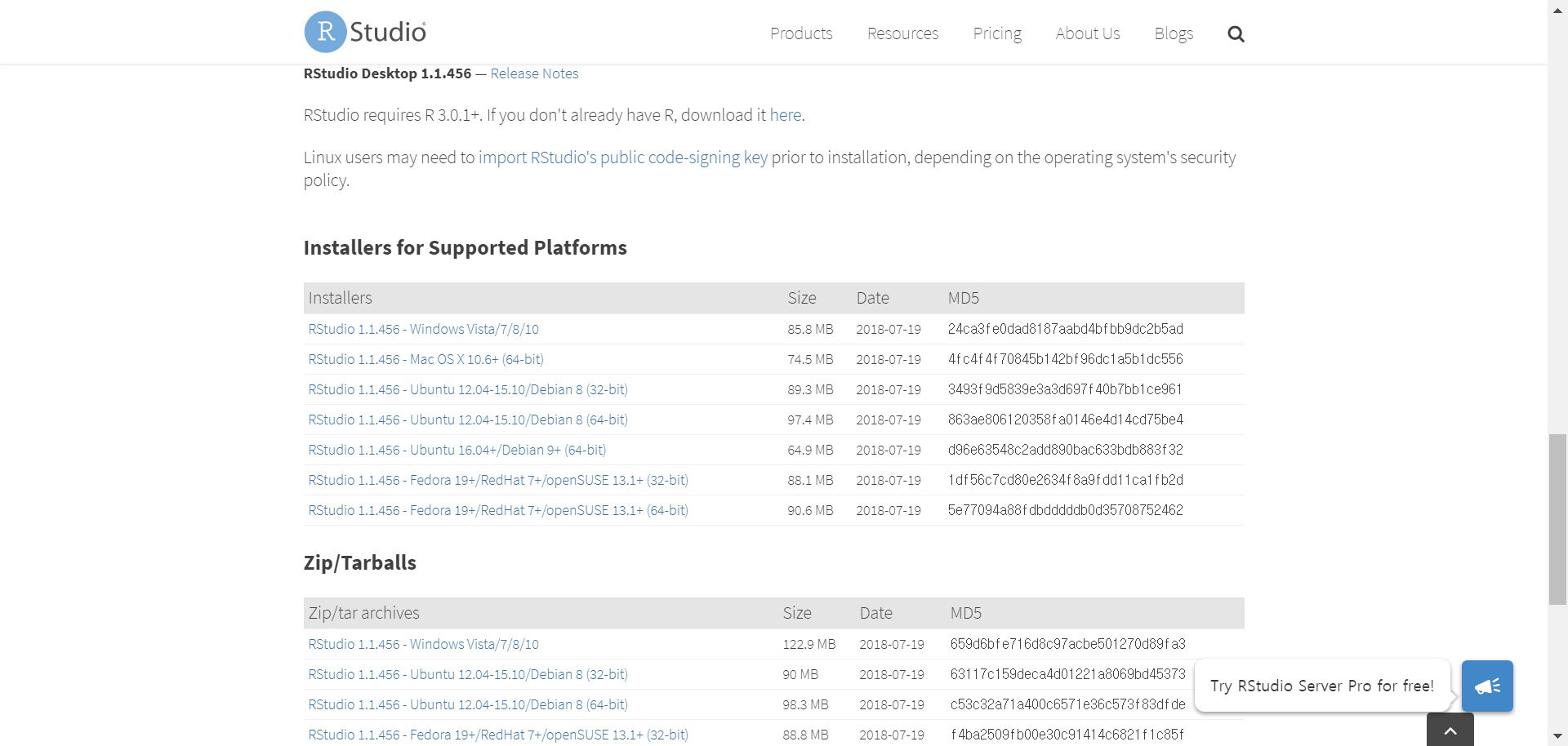Download installer Fedora 19+/RedHat 7+ (64-bit)
1568x746 pixels.
[498, 510]
